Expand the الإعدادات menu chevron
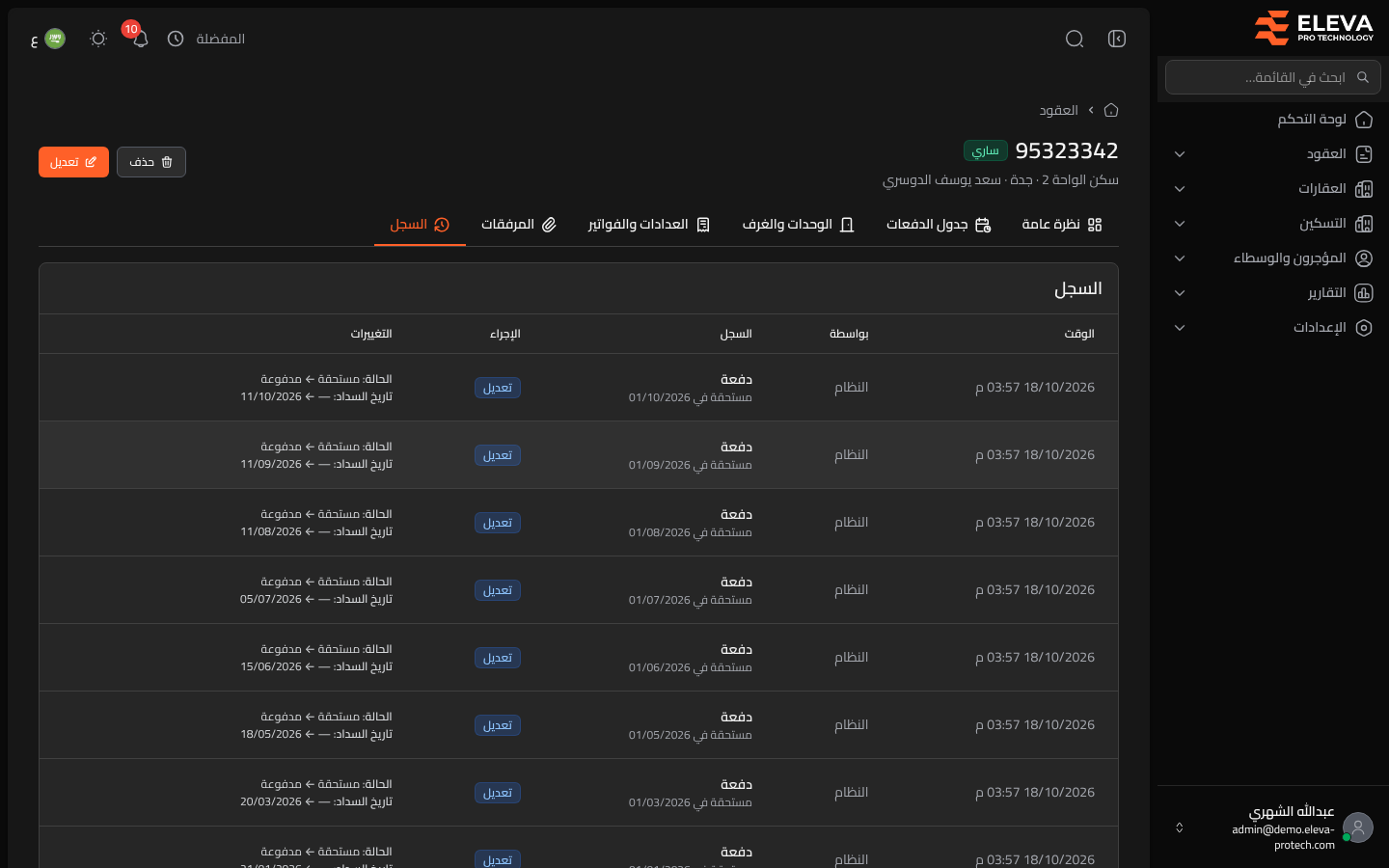This screenshot has height=868, width=1389. pos(1180,328)
